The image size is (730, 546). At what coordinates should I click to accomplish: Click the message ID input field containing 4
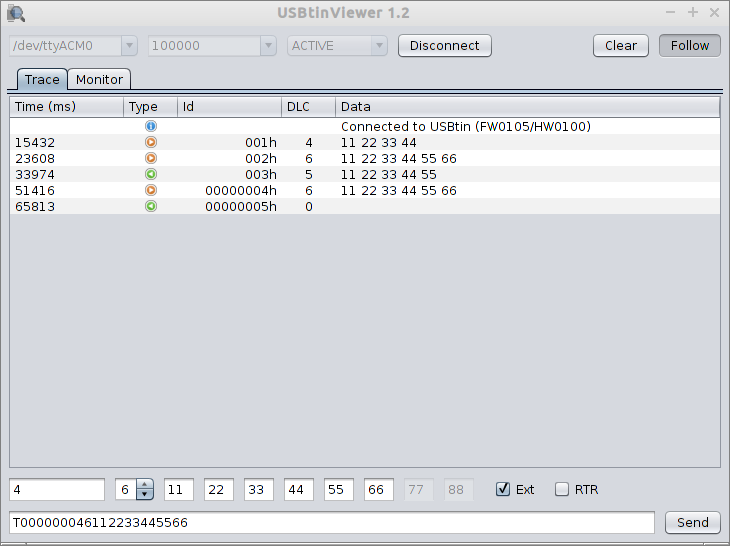[57, 489]
